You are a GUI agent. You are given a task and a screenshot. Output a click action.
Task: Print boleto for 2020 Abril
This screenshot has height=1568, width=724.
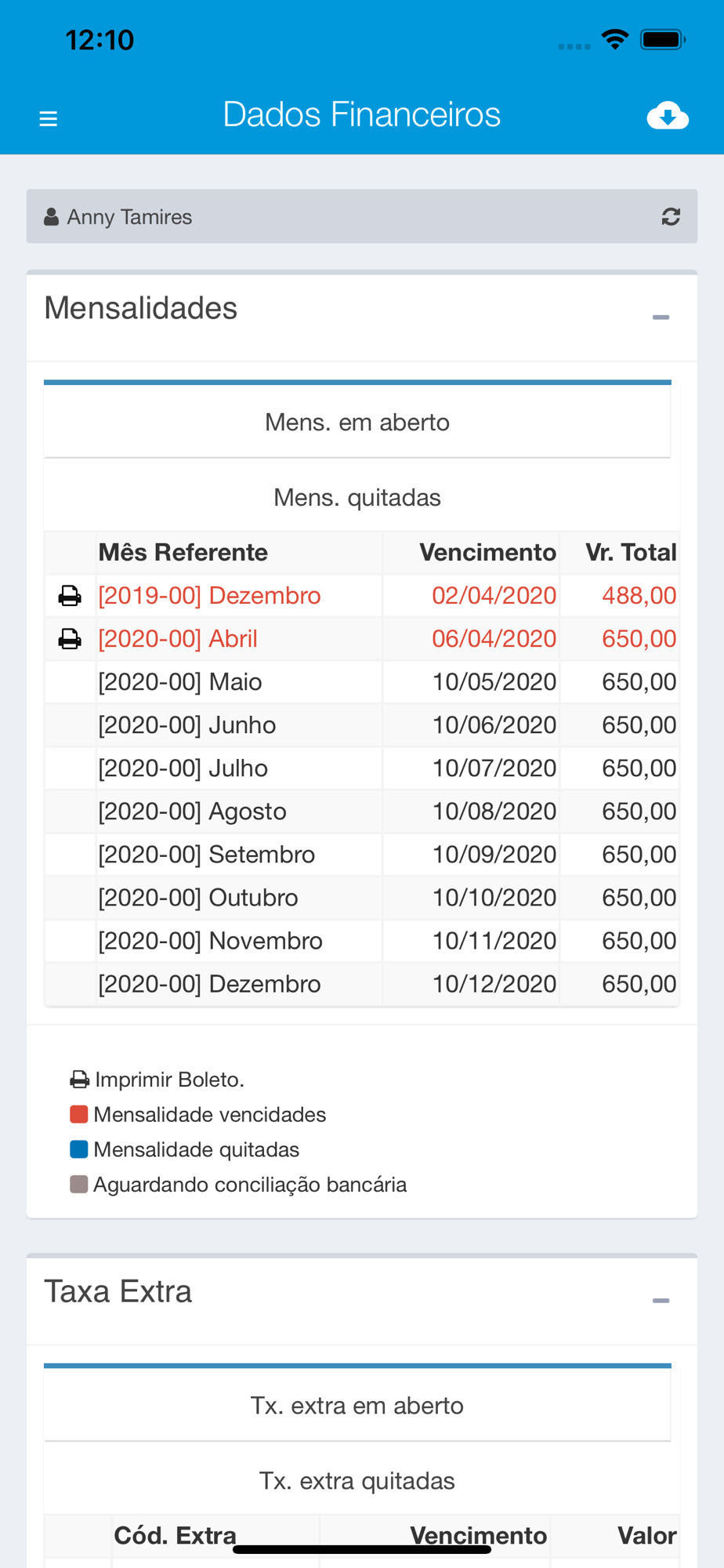coord(70,639)
